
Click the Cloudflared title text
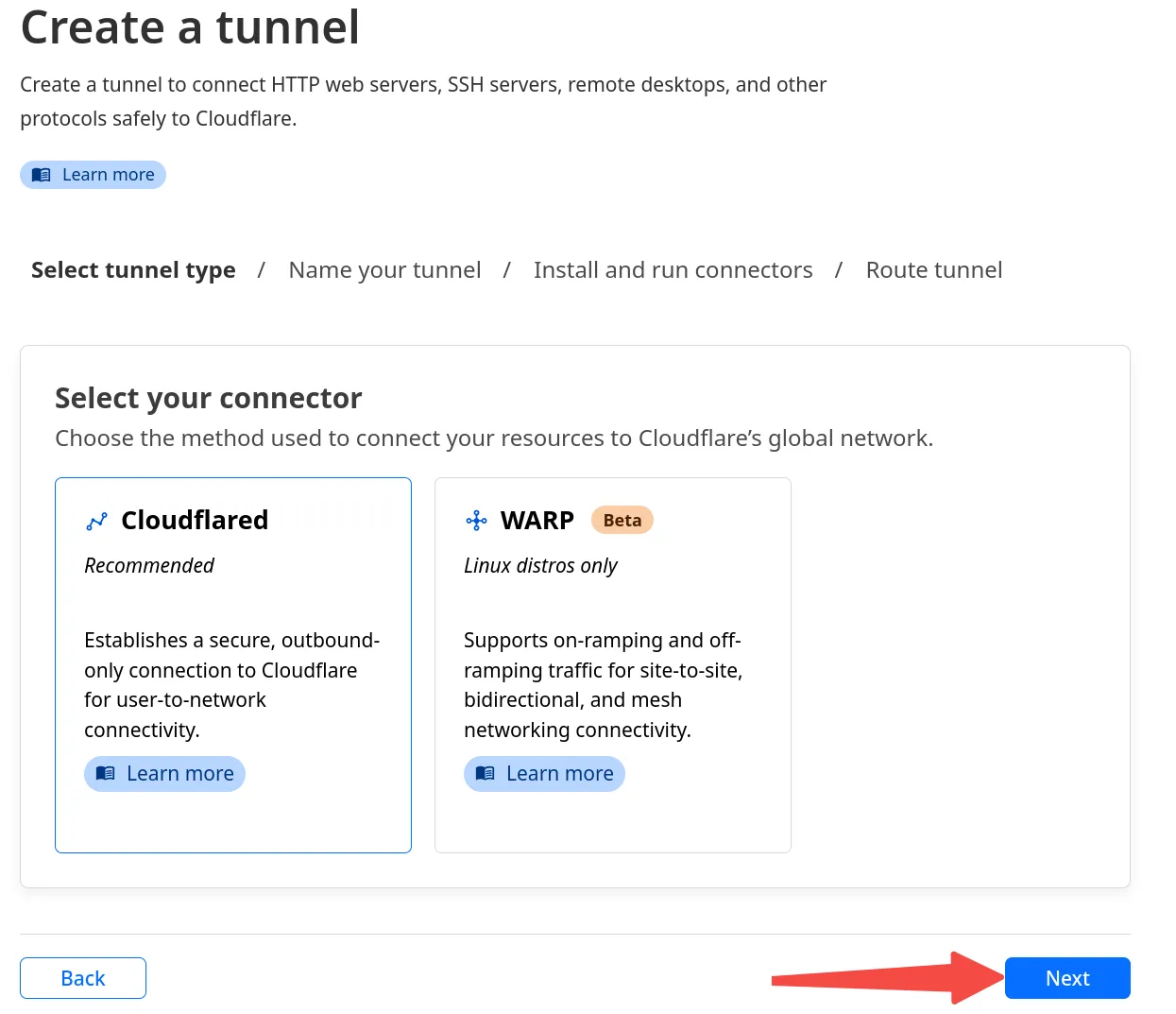click(x=195, y=521)
